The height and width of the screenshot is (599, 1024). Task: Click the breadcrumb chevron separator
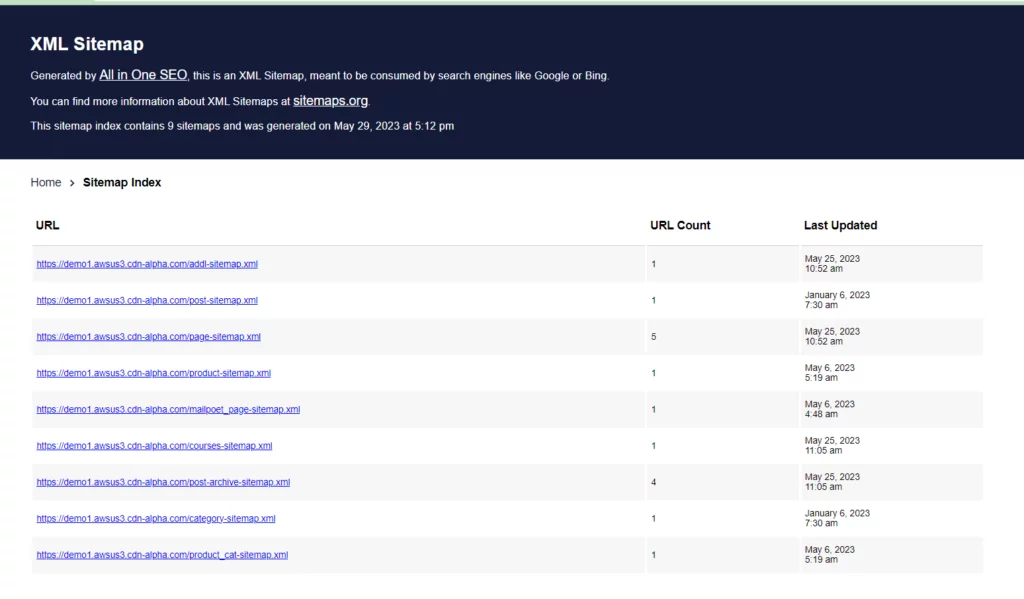tap(72, 183)
